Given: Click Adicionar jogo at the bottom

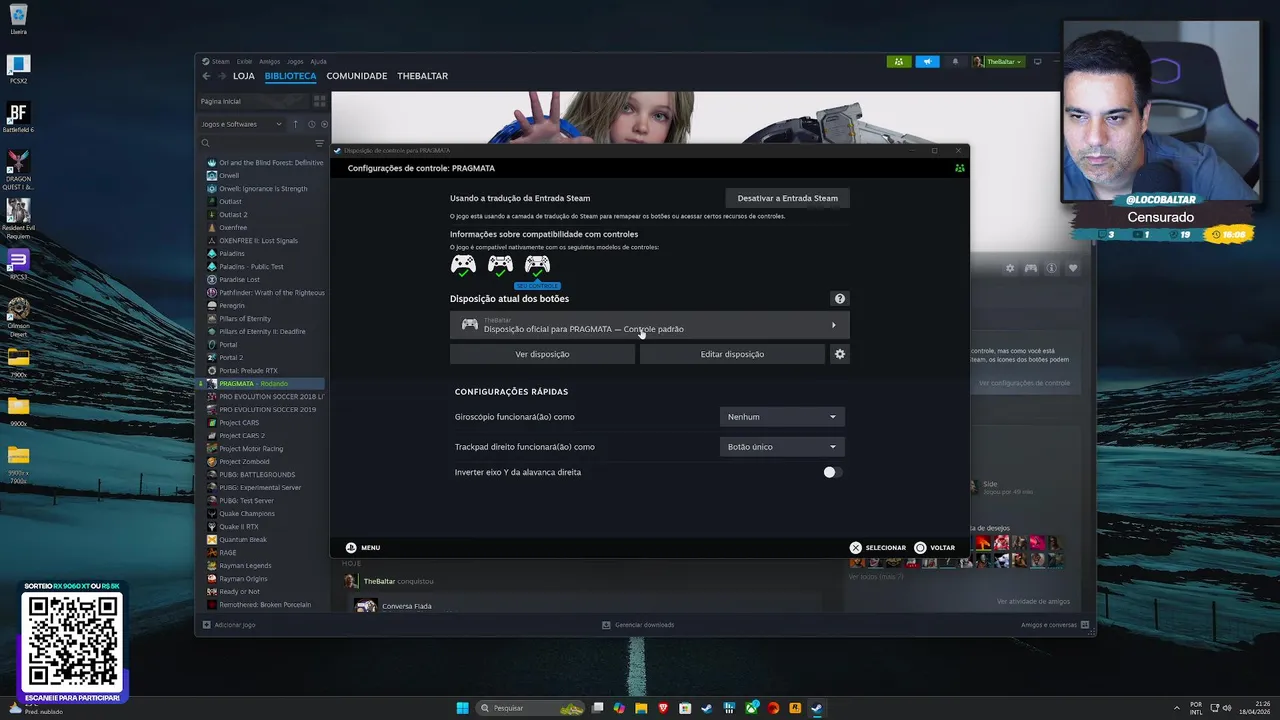Looking at the screenshot, I should point(229,625).
